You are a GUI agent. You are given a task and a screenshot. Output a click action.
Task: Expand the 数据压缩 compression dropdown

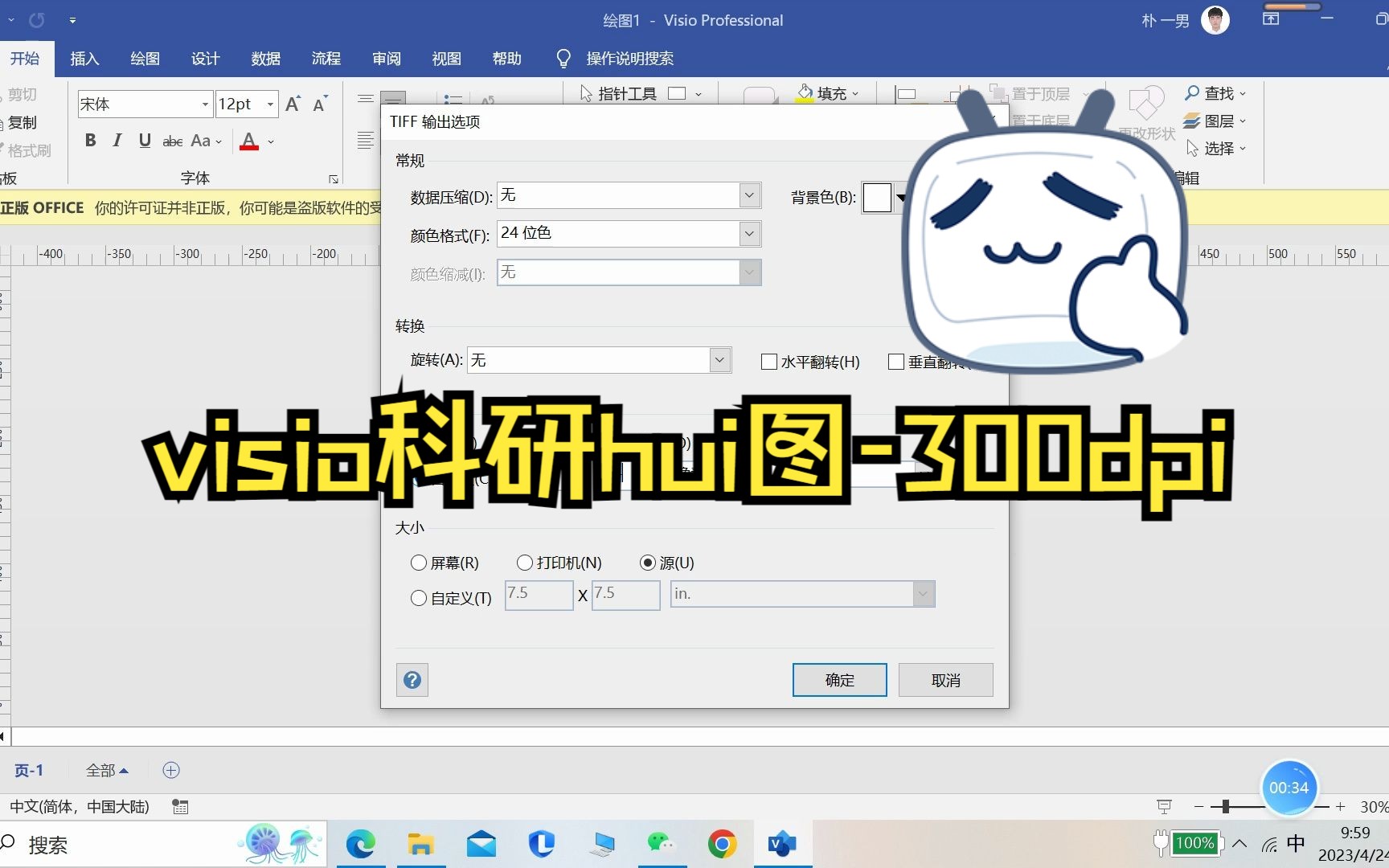pos(749,195)
